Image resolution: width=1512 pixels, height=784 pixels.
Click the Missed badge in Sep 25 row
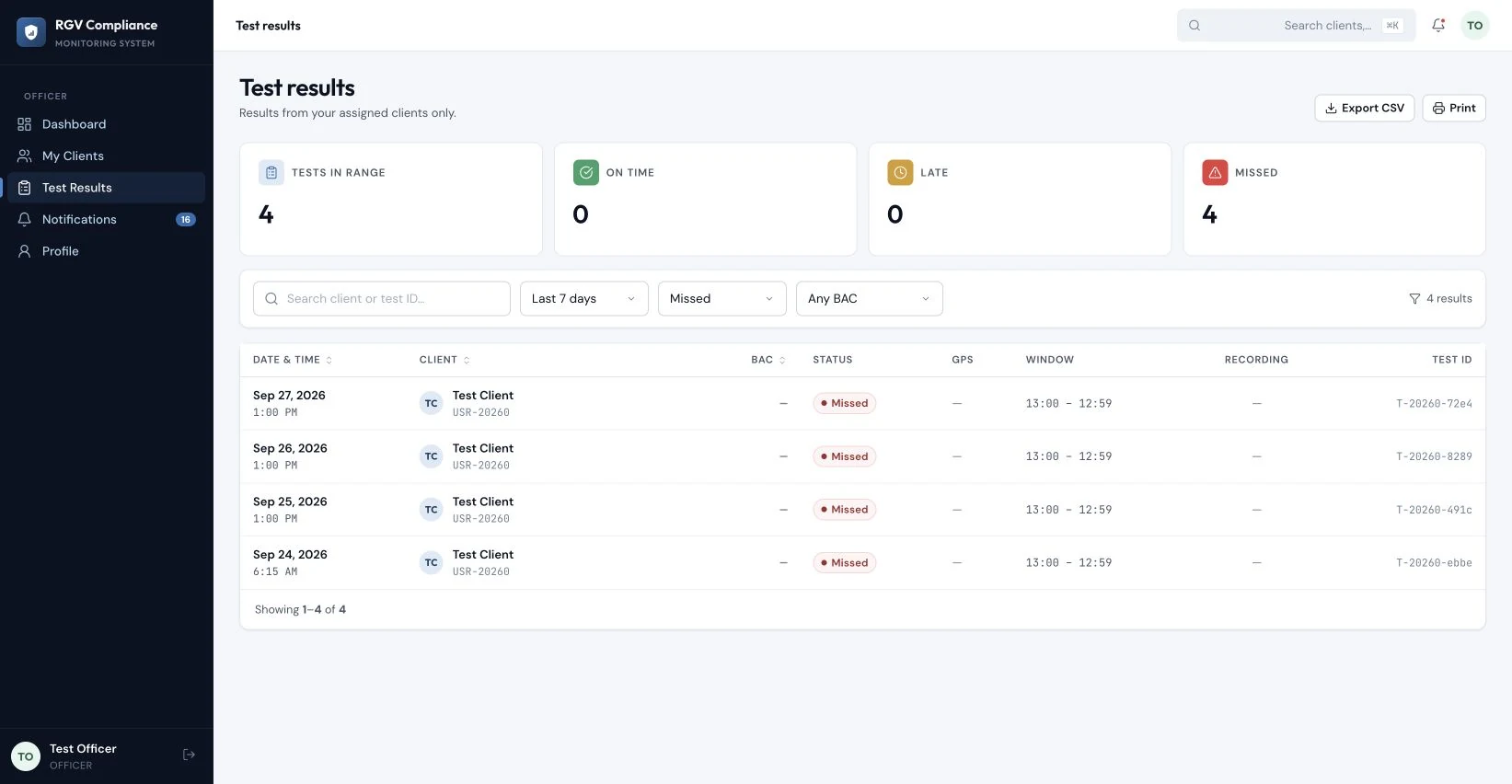[x=845, y=510]
